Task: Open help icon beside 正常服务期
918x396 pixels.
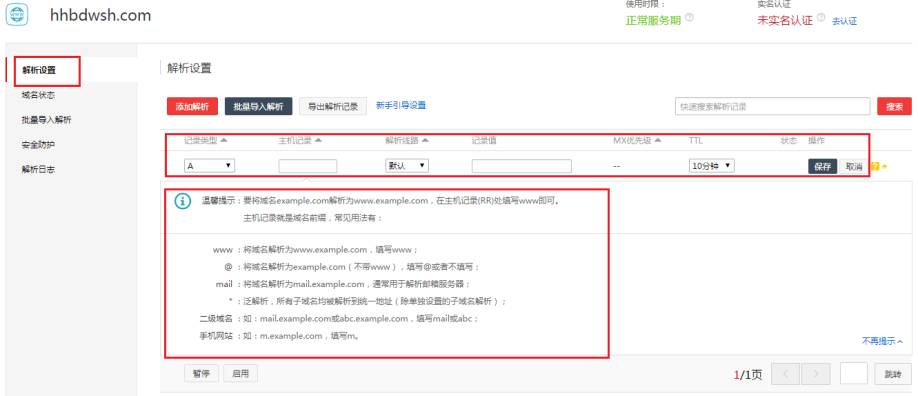Action: [689, 18]
